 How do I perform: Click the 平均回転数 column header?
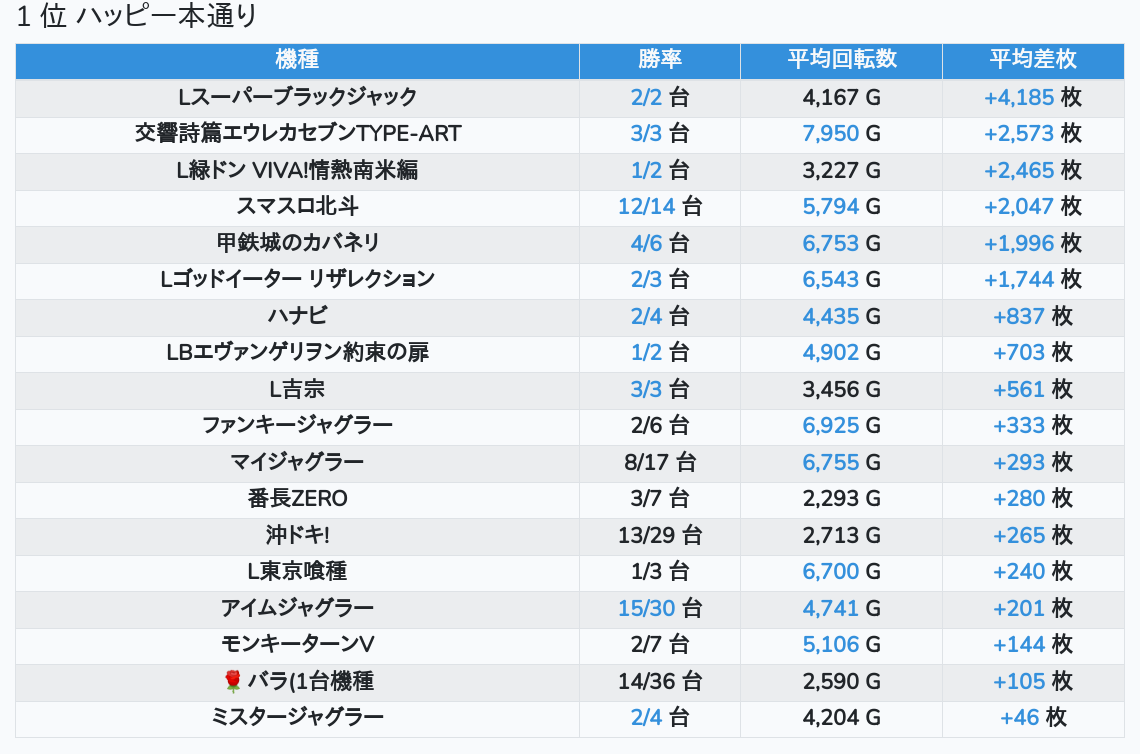point(842,60)
